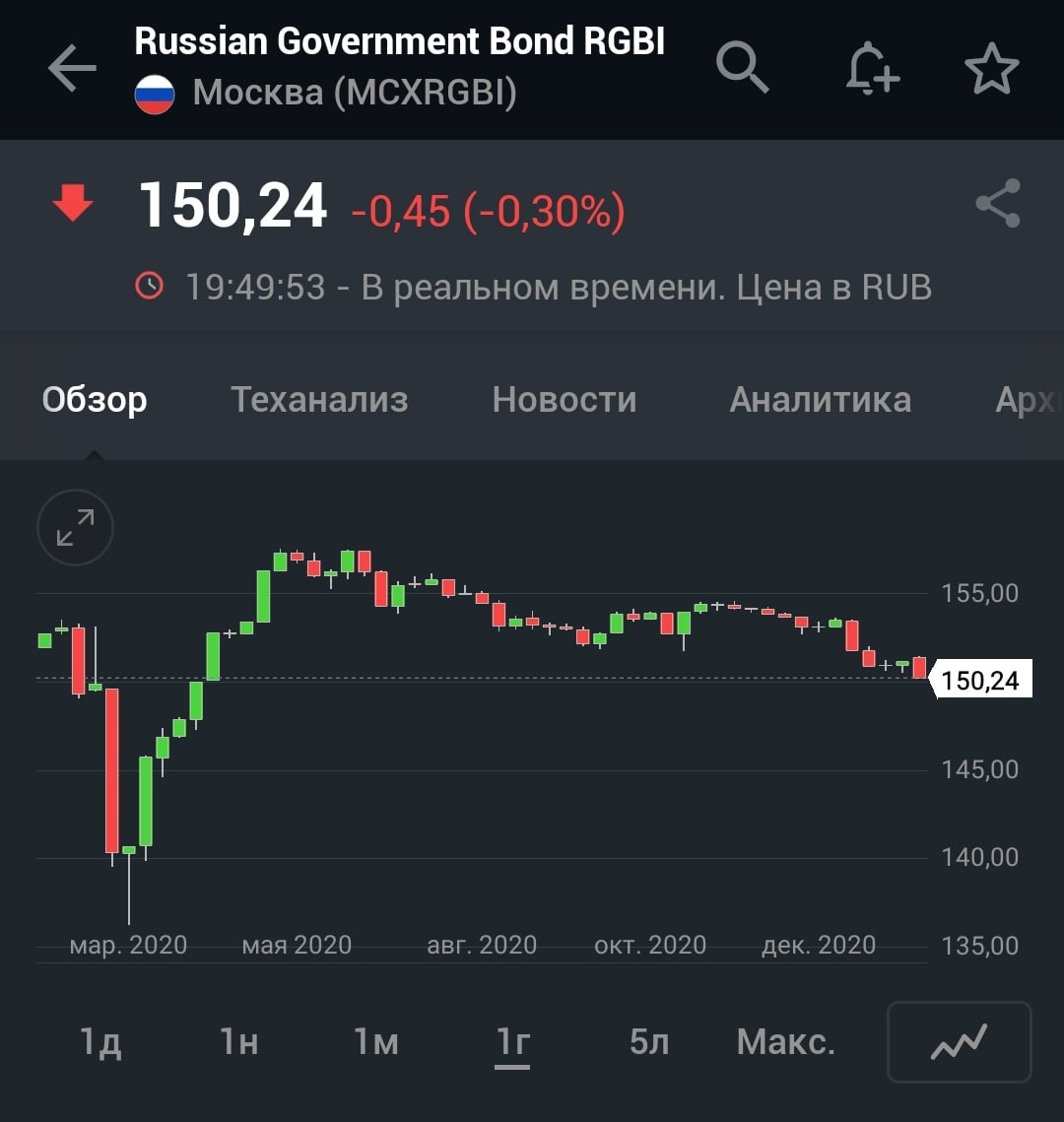Switch chart type with line-chart icon
Image resolution: width=1064 pixels, height=1122 pixels.
959,1041
